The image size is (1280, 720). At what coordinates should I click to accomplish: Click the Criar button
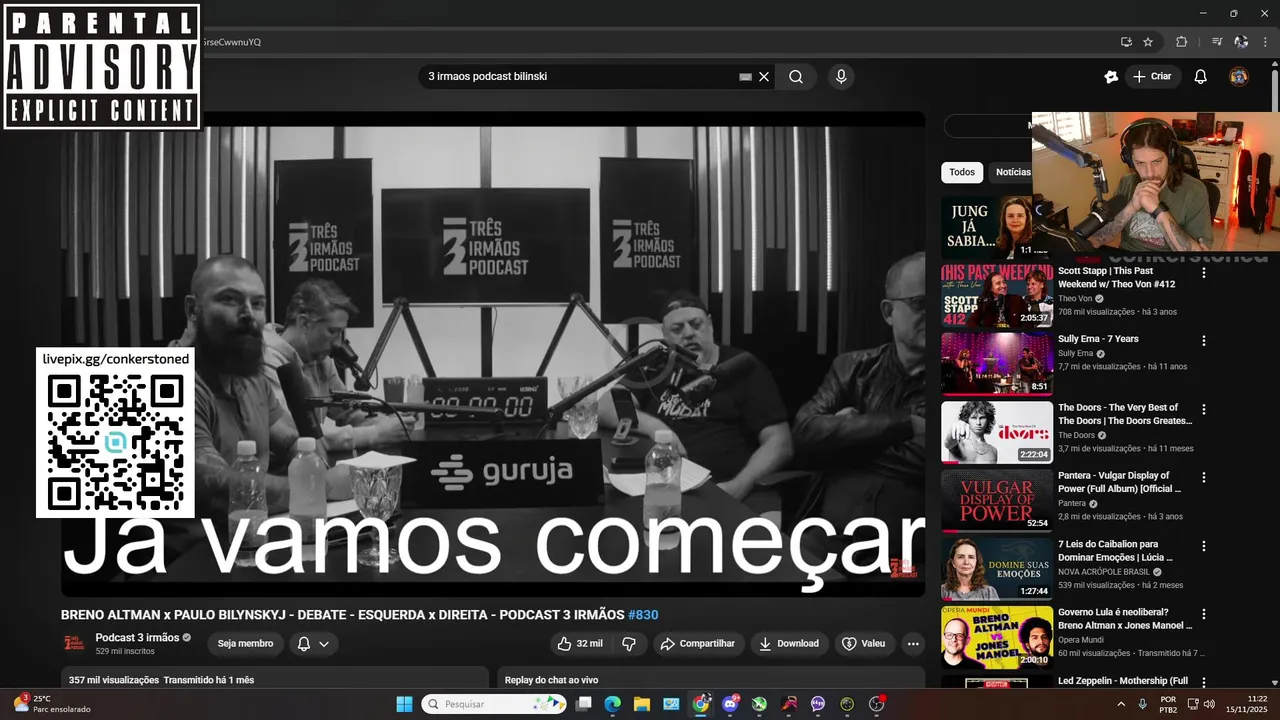(x=1152, y=77)
